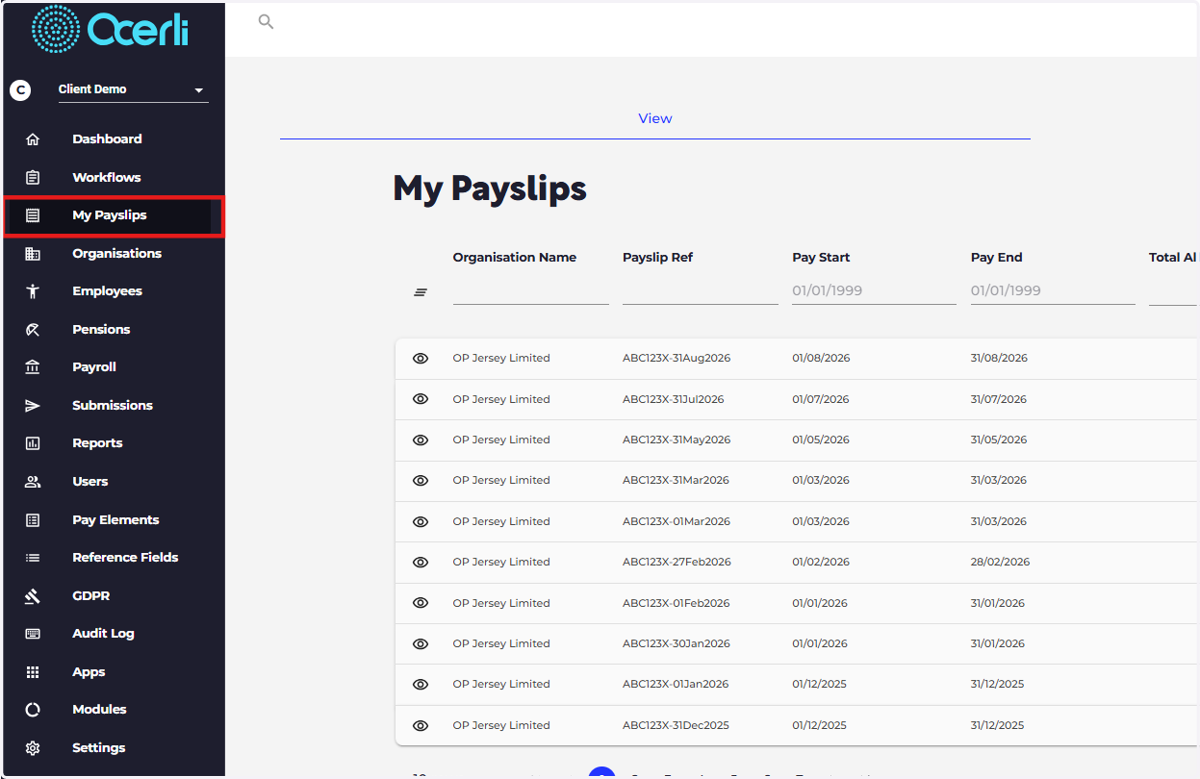The height and width of the screenshot is (779, 1200).
Task: Click the 01/08/2026 pay start cell
Action: (x=821, y=358)
